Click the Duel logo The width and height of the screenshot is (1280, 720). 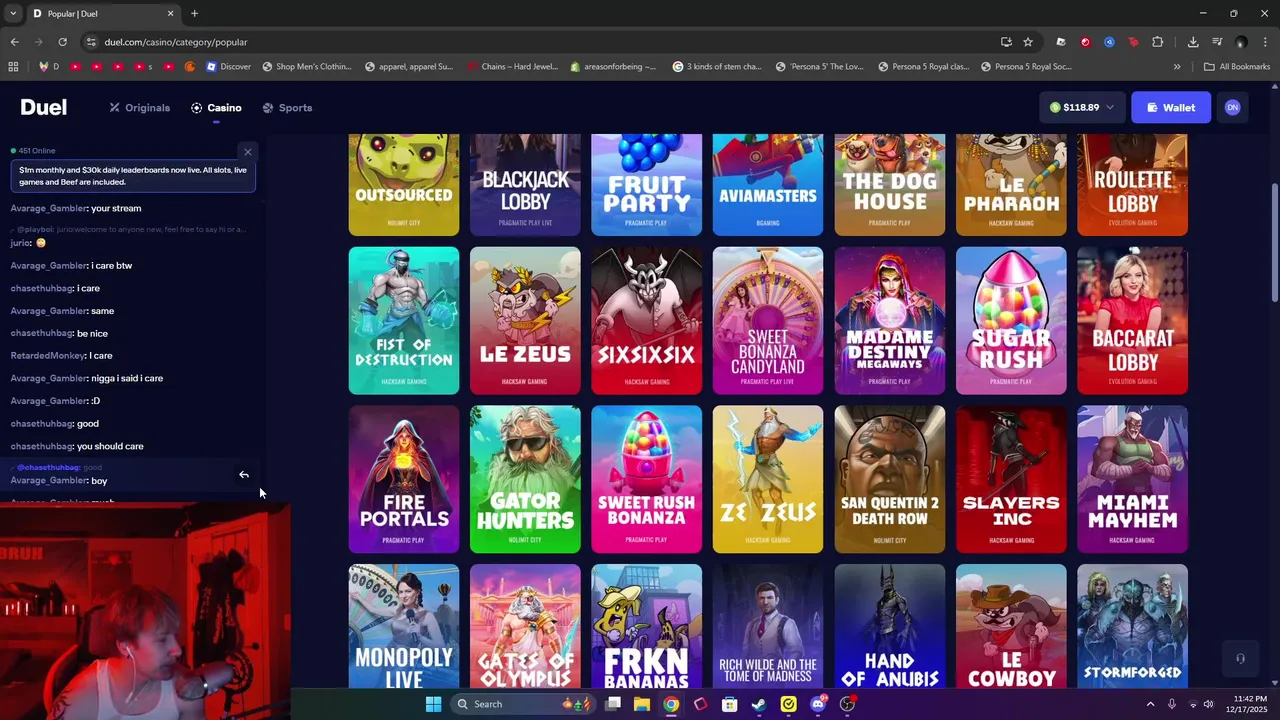(x=44, y=107)
